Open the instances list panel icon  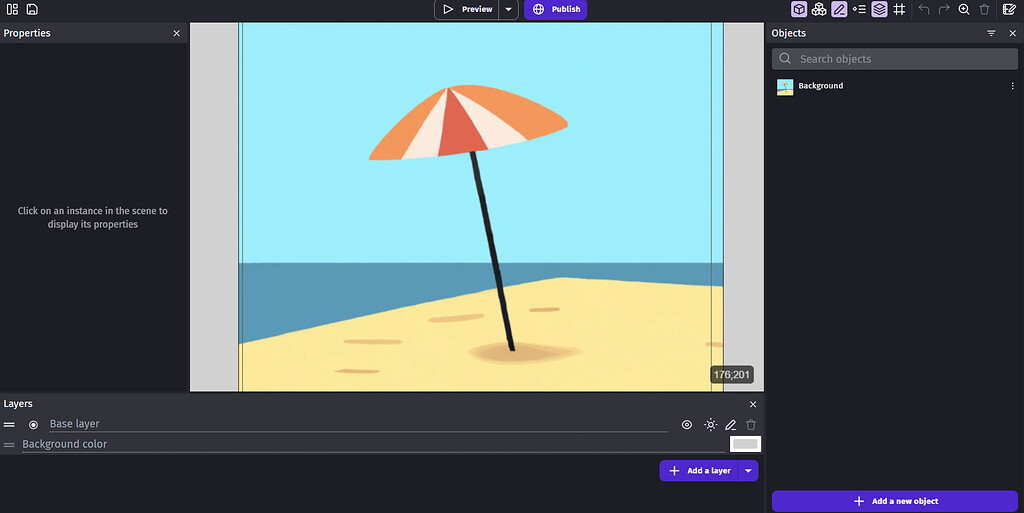[x=859, y=9]
